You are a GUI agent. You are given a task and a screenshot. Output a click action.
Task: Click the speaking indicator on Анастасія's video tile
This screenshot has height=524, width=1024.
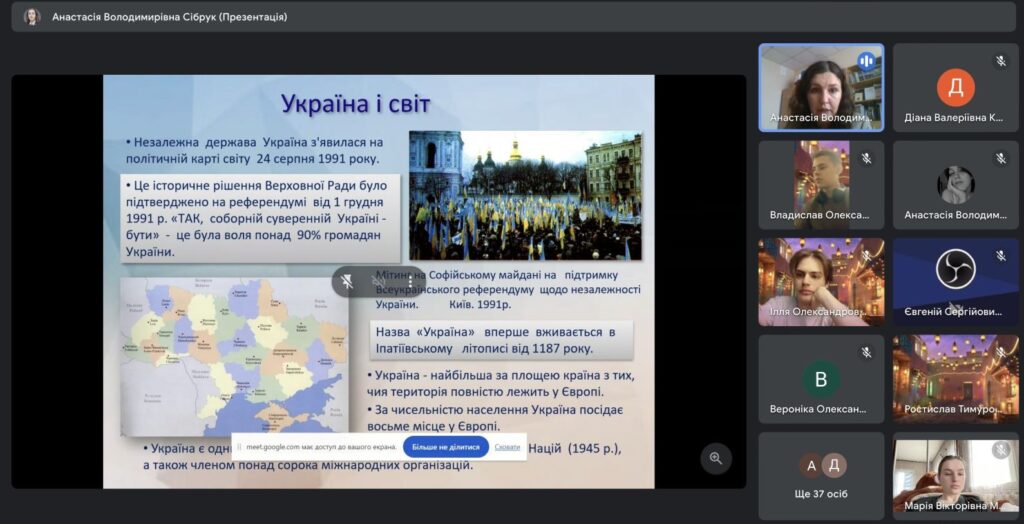tap(866, 61)
